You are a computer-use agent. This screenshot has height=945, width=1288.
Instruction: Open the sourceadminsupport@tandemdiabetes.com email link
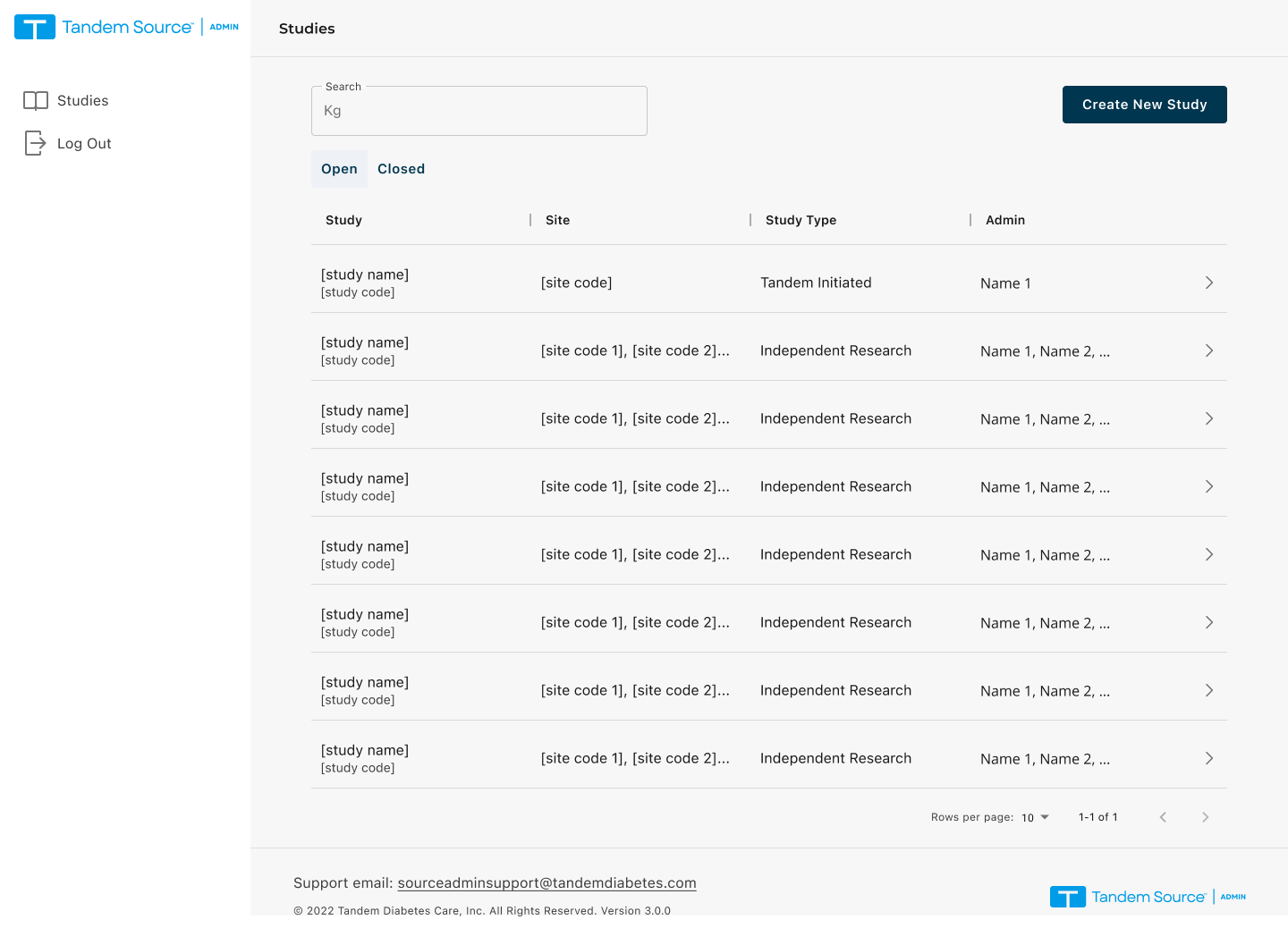pos(547,883)
